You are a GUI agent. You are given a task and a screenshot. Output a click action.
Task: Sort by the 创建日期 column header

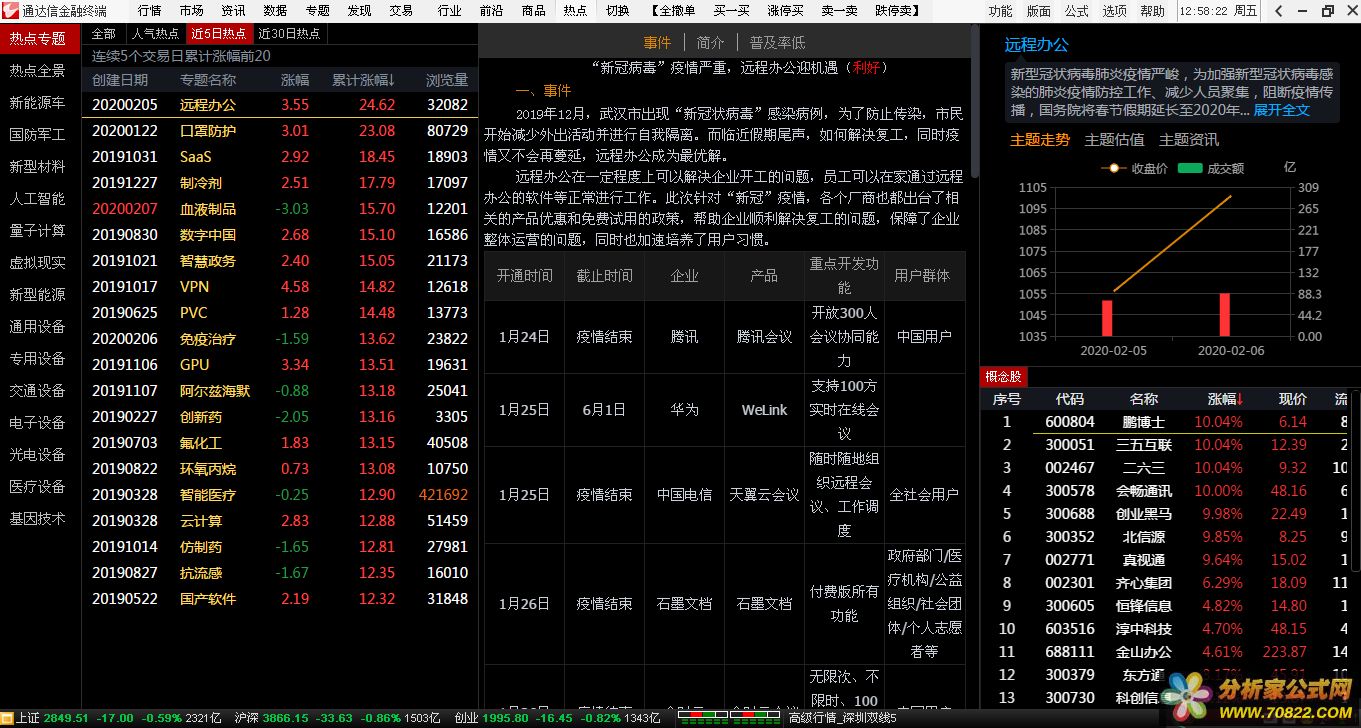pyautogui.click(x=120, y=80)
